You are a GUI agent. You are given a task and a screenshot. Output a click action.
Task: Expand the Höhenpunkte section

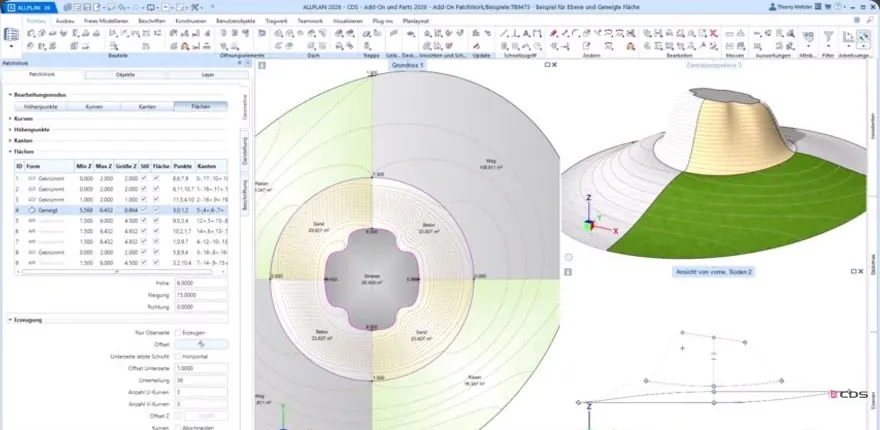[x=11, y=130]
